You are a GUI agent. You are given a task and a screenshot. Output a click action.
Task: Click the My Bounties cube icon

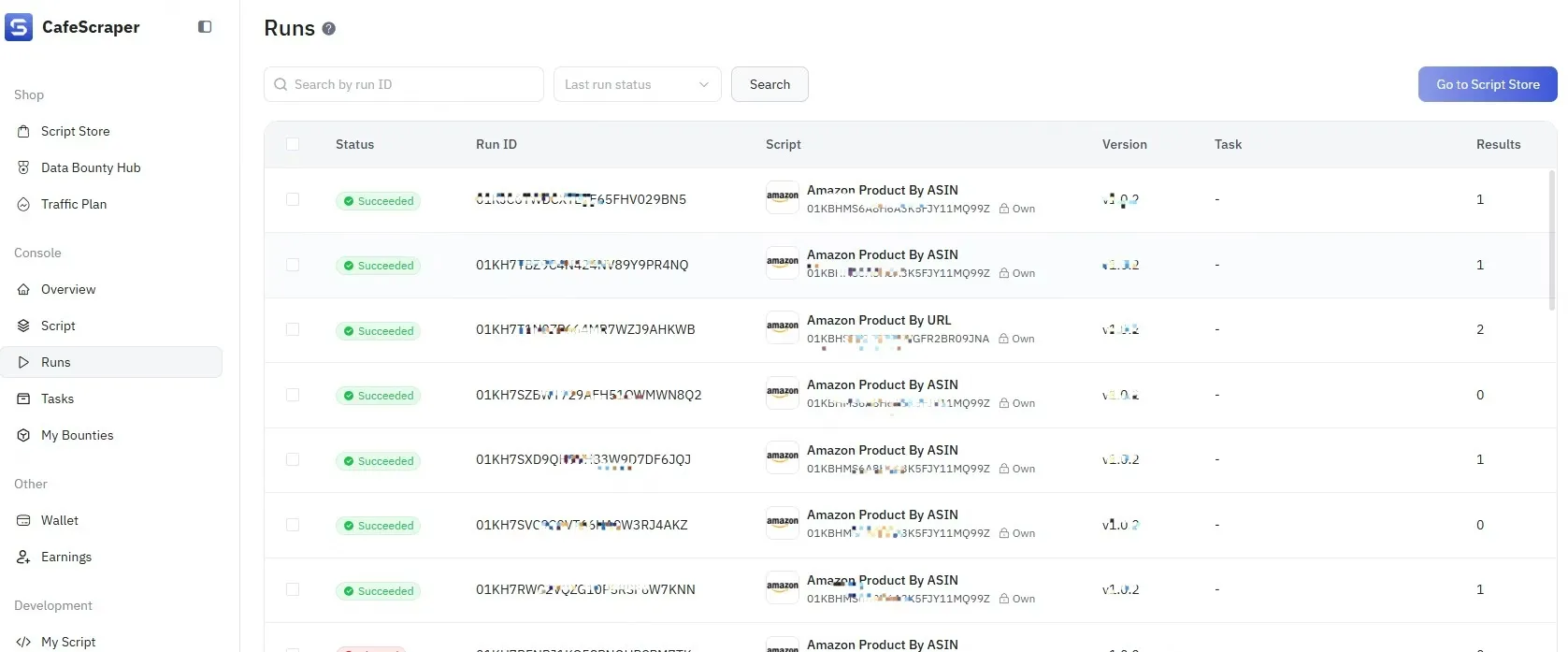pyautogui.click(x=23, y=436)
